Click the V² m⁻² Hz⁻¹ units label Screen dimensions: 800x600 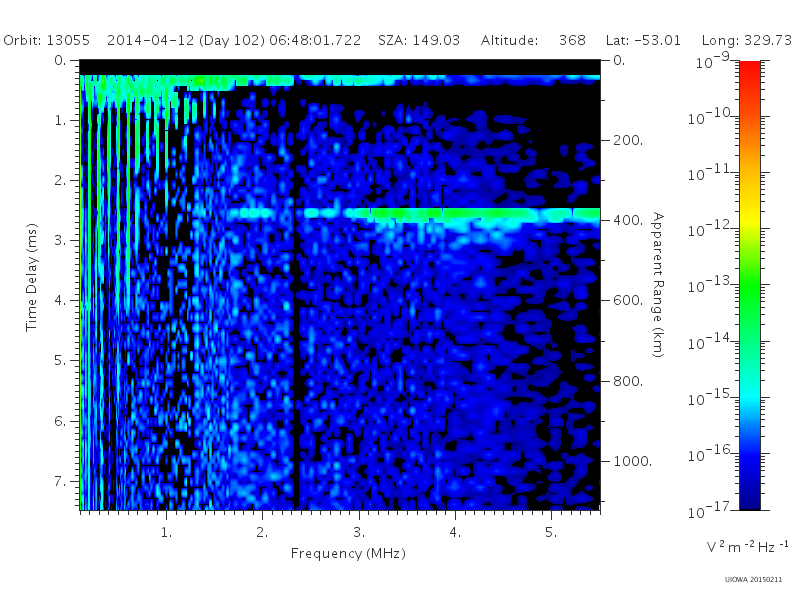tap(747, 547)
